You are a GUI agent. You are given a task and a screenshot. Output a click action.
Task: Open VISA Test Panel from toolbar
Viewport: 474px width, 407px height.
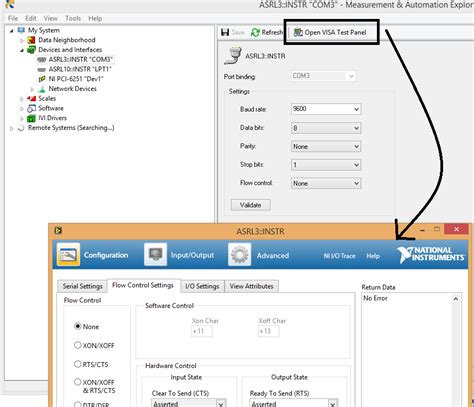[x=330, y=32]
